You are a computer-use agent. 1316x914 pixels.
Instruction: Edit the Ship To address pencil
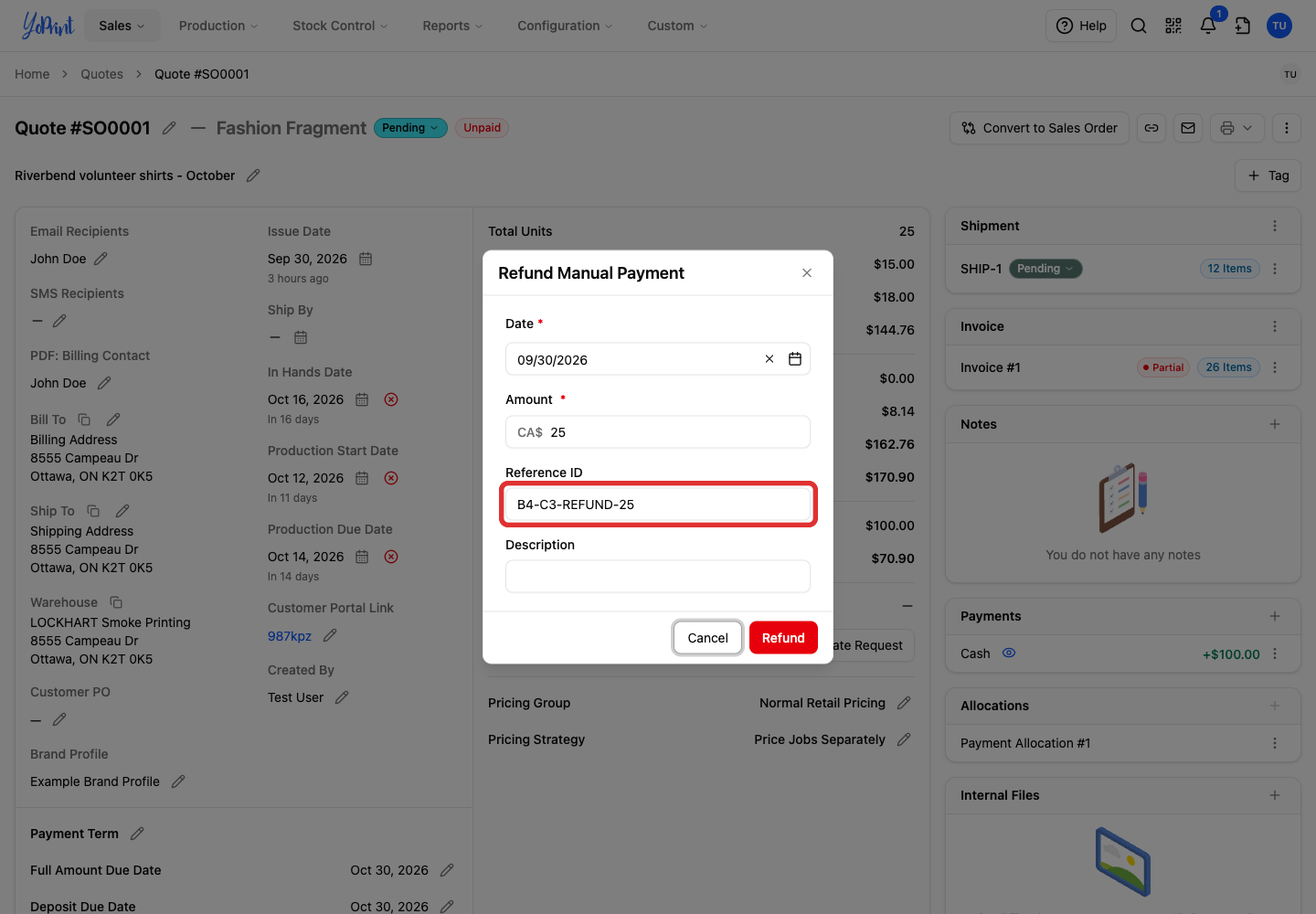pyautogui.click(x=122, y=511)
